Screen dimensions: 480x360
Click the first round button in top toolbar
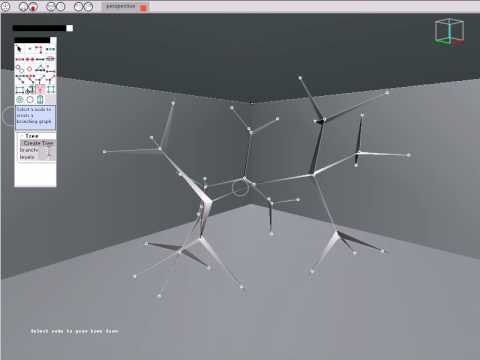pyautogui.click(x=6, y=7)
